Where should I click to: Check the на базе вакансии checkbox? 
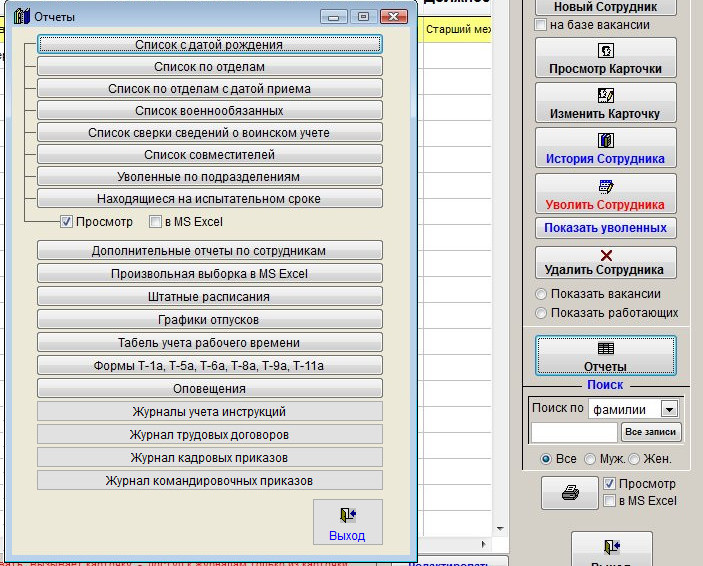pos(541,25)
